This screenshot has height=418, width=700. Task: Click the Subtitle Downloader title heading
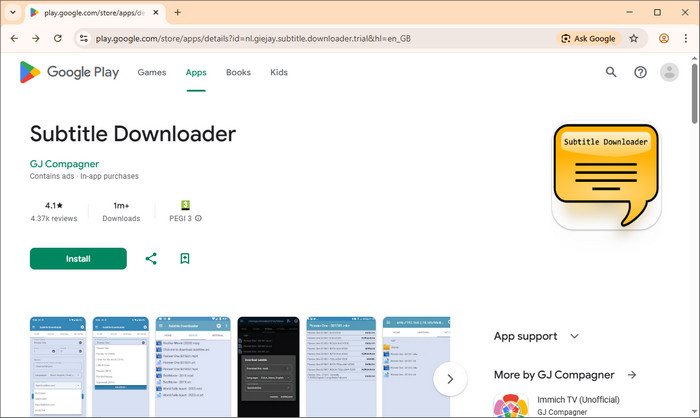pyautogui.click(x=133, y=134)
